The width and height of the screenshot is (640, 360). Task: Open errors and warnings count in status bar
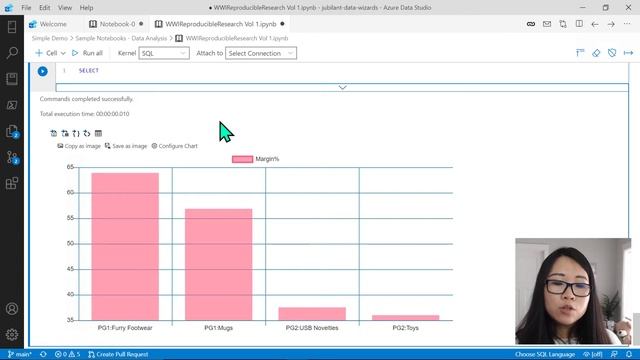(68, 354)
